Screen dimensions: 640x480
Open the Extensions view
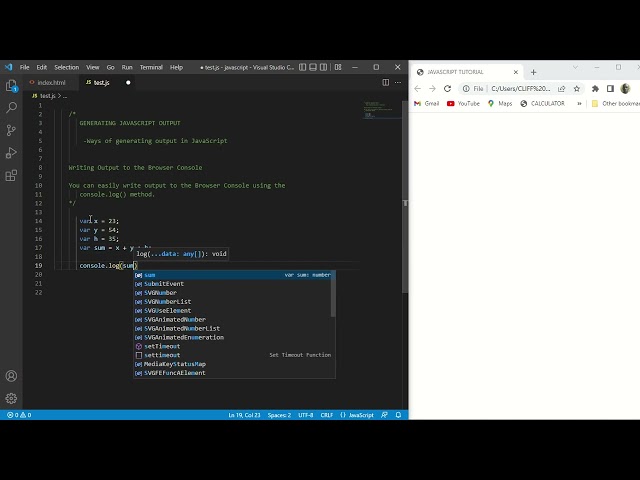(x=11, y=176)
